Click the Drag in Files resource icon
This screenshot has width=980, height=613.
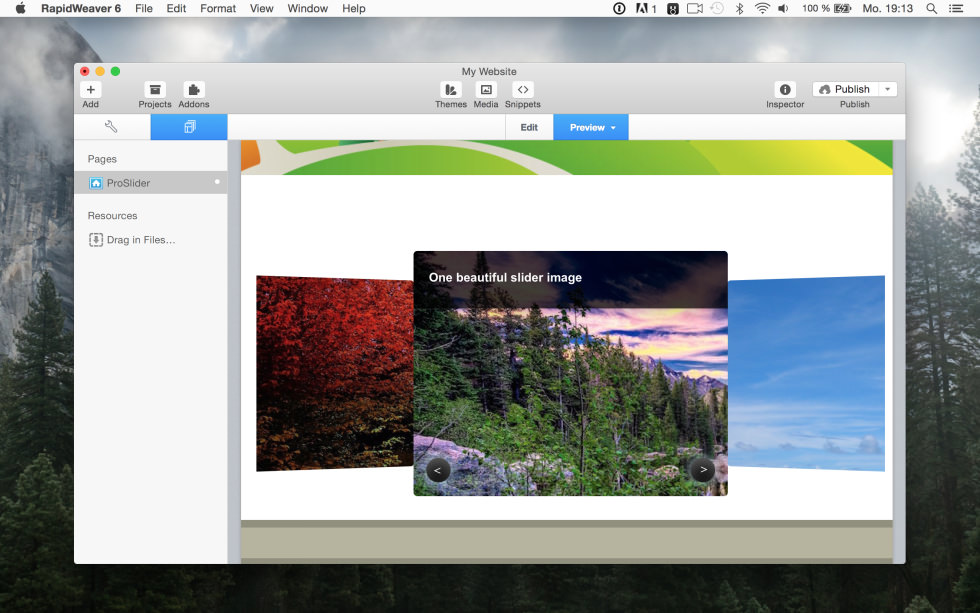pyautogui.click(x=96, y=240)
